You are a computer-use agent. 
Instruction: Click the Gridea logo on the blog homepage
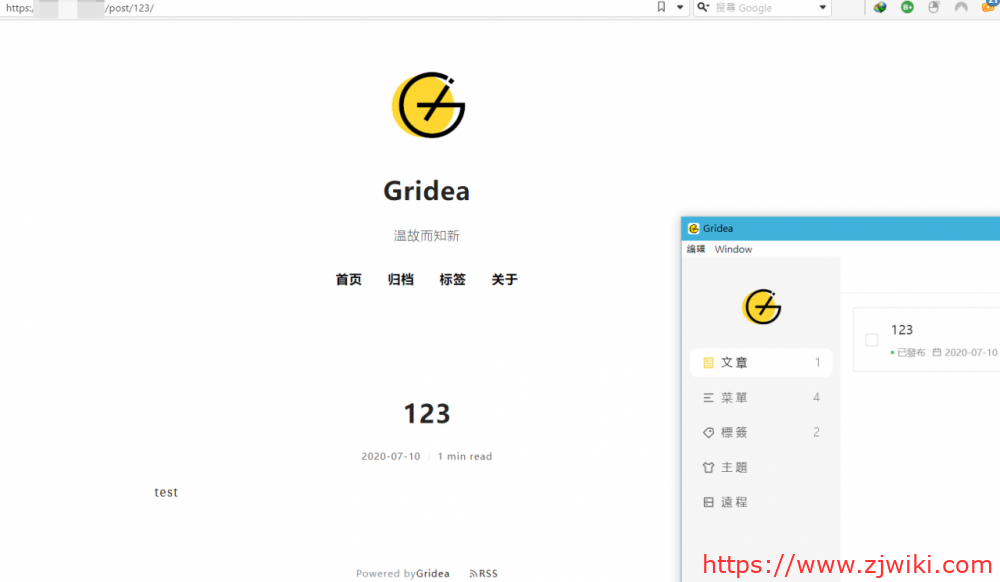(427, 104)
